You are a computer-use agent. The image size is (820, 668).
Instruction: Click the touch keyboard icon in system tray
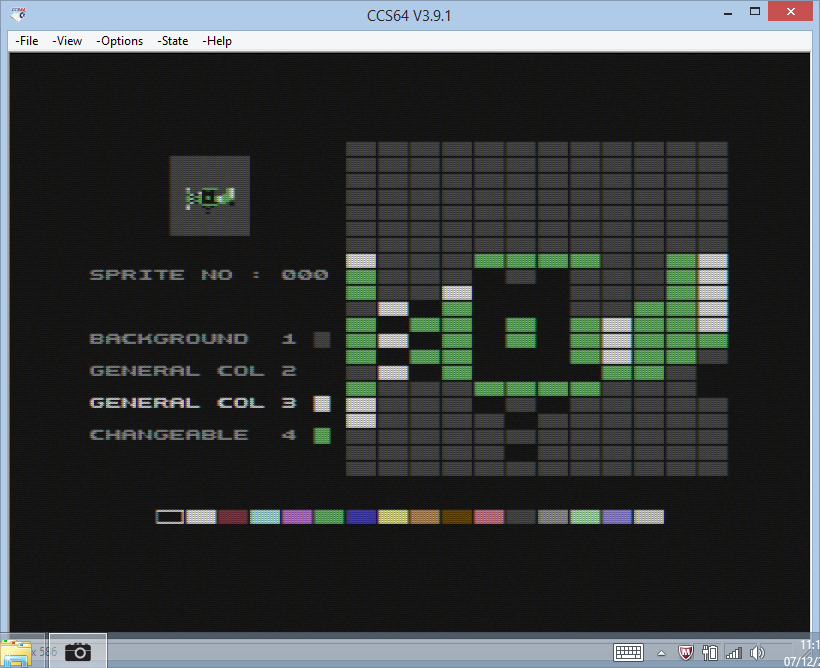tap(628, 651)
